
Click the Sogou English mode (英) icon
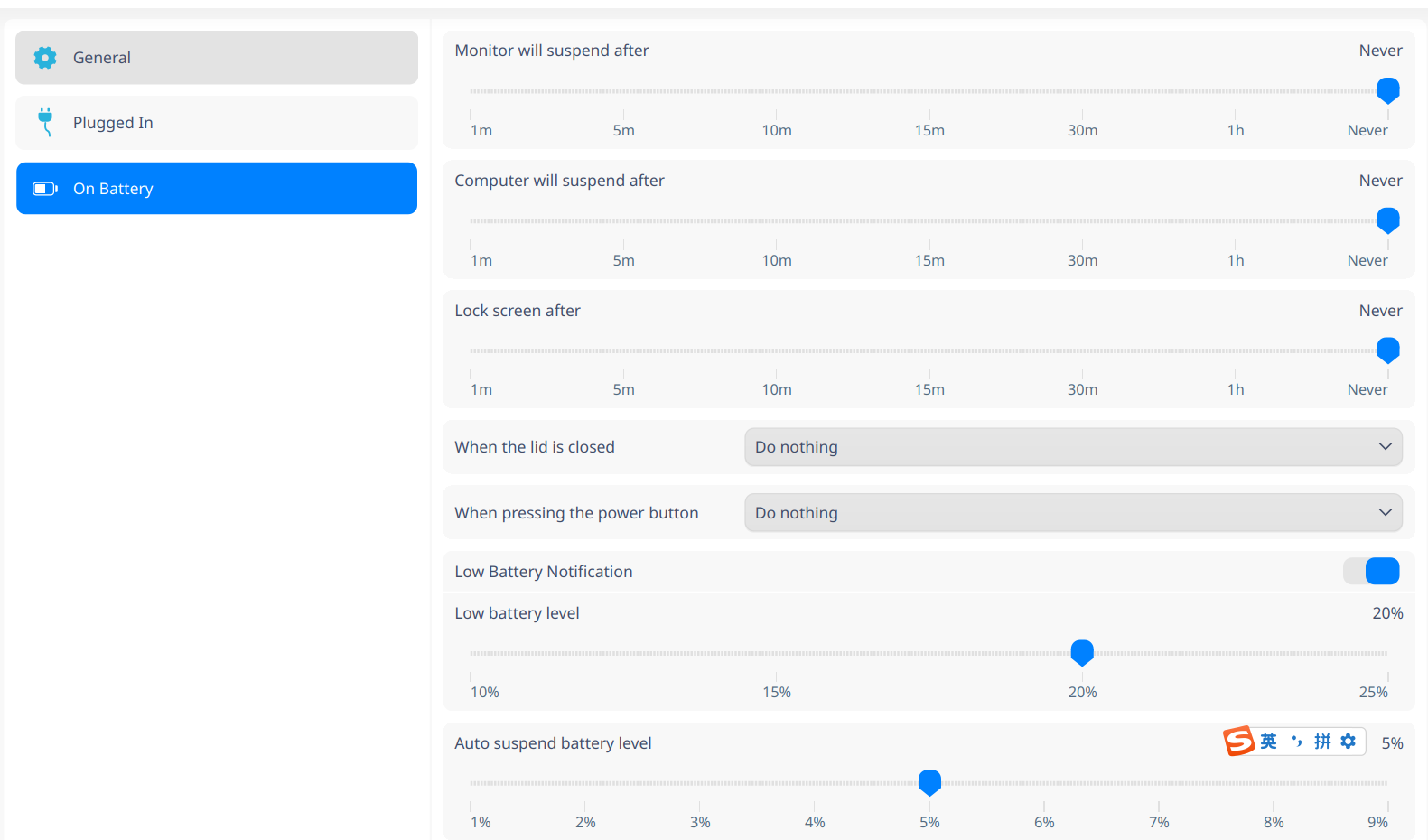[1269, 742]
